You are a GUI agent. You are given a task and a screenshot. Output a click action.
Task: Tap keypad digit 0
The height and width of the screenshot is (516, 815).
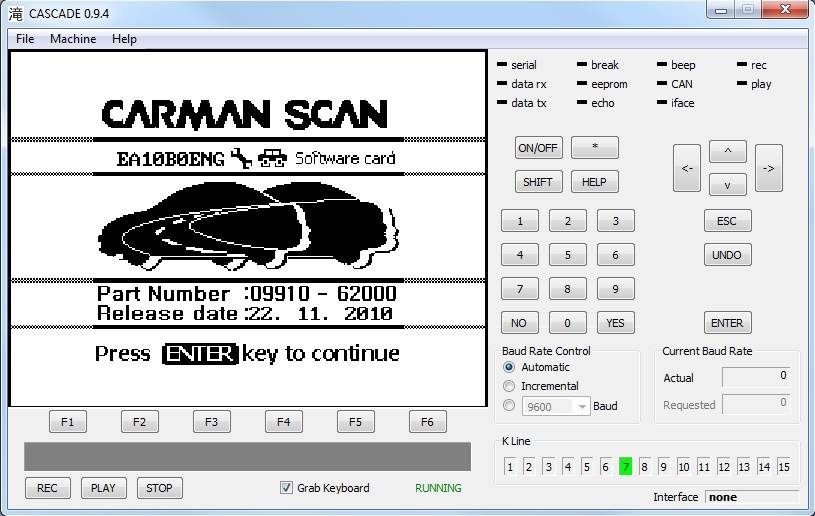pos(568,323)
